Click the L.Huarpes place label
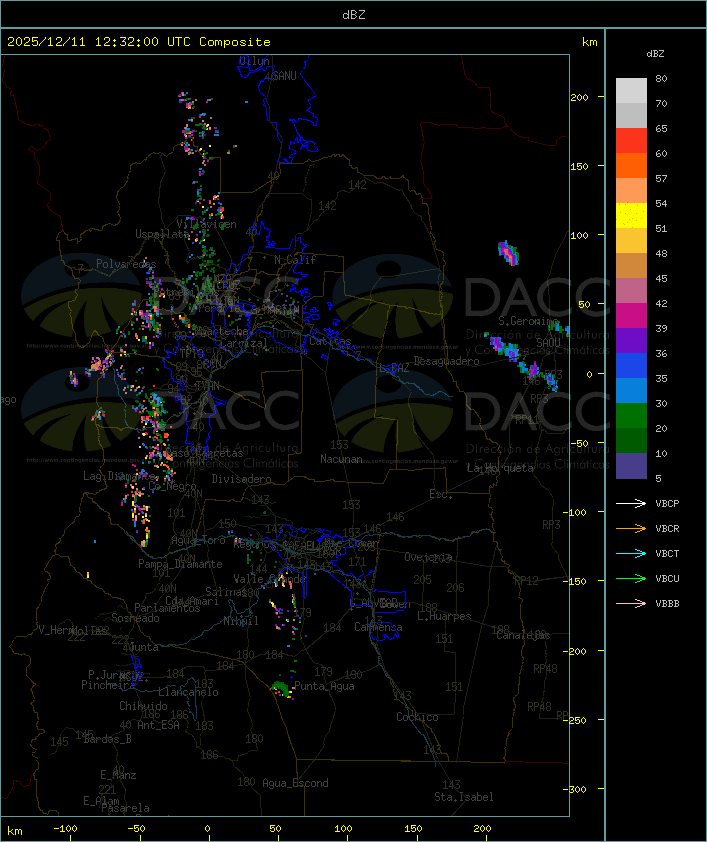The image size is (707, 842). coord(444,616)
